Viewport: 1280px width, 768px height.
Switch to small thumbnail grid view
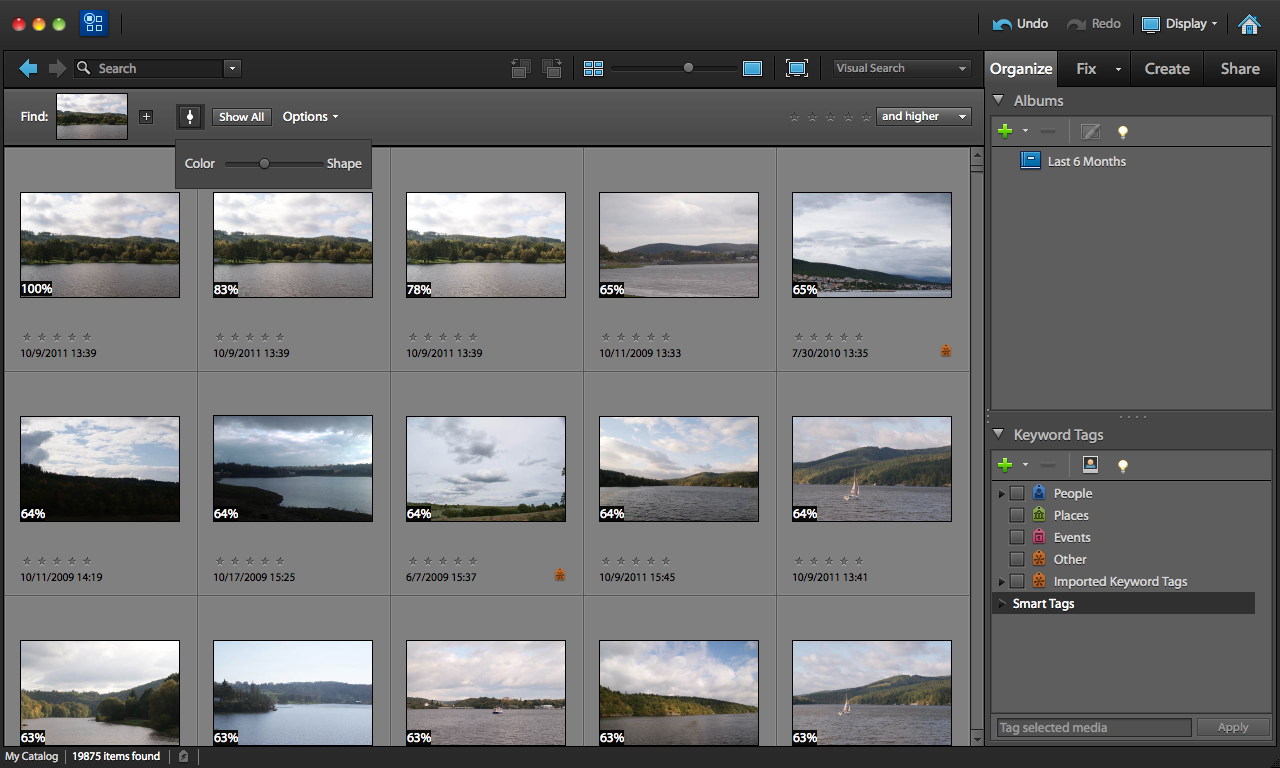pyautogui.click(x=594, y=68)
